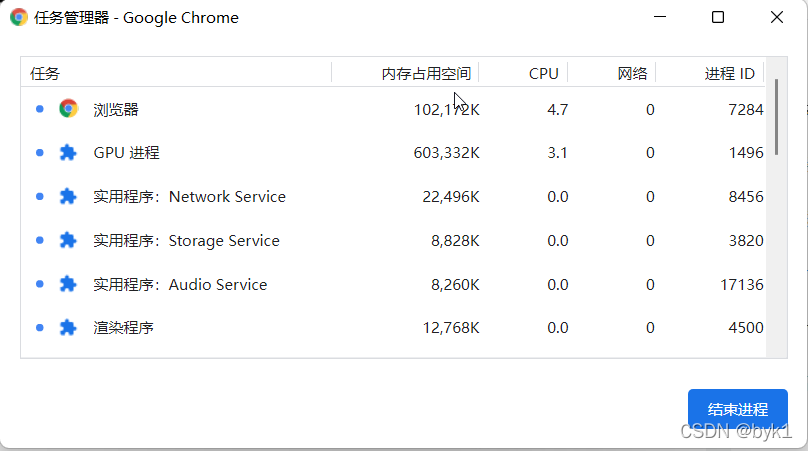The height and width of the screenshot is (451, 808).
Task: Select the GPU 进程 row
Action: (x=126, y=153)
